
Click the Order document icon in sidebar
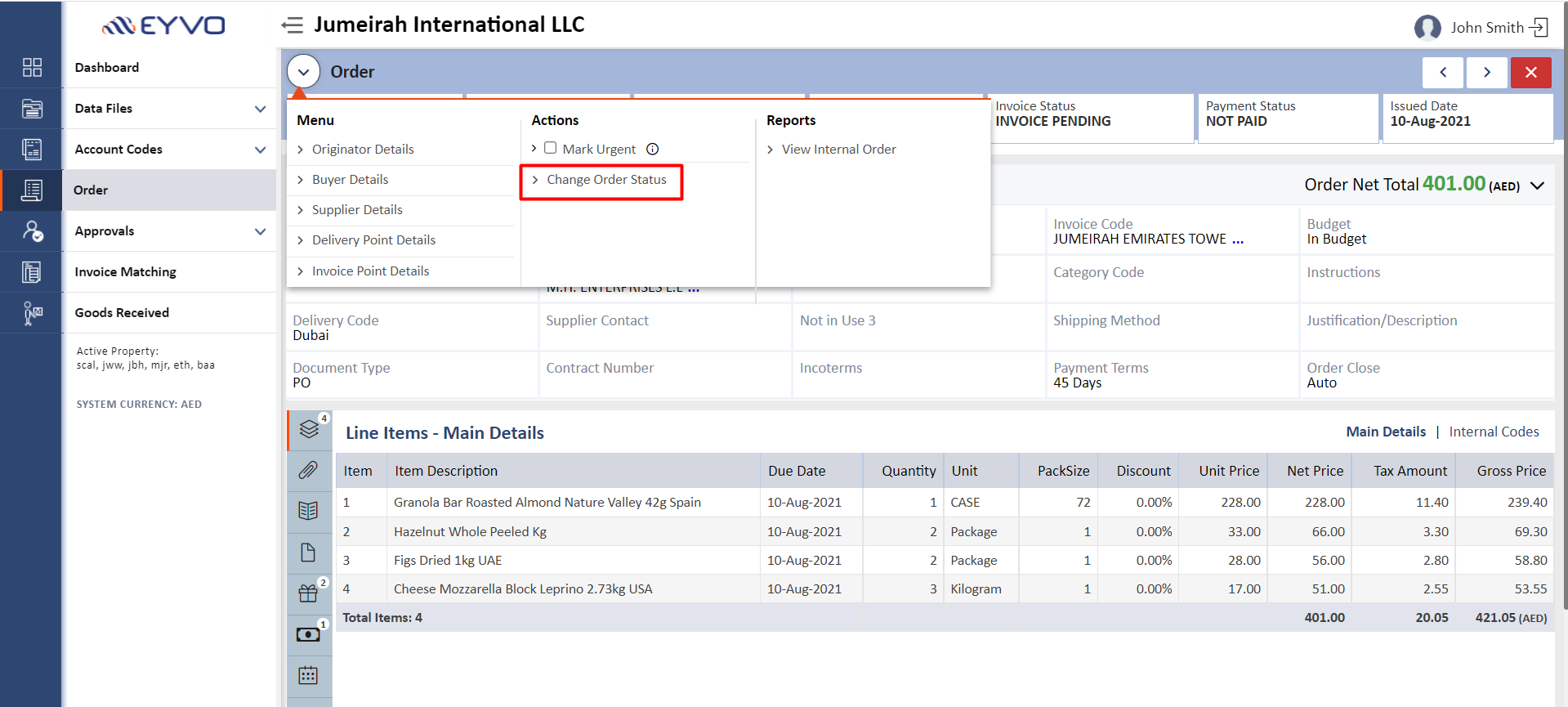(x=32, y=190)
